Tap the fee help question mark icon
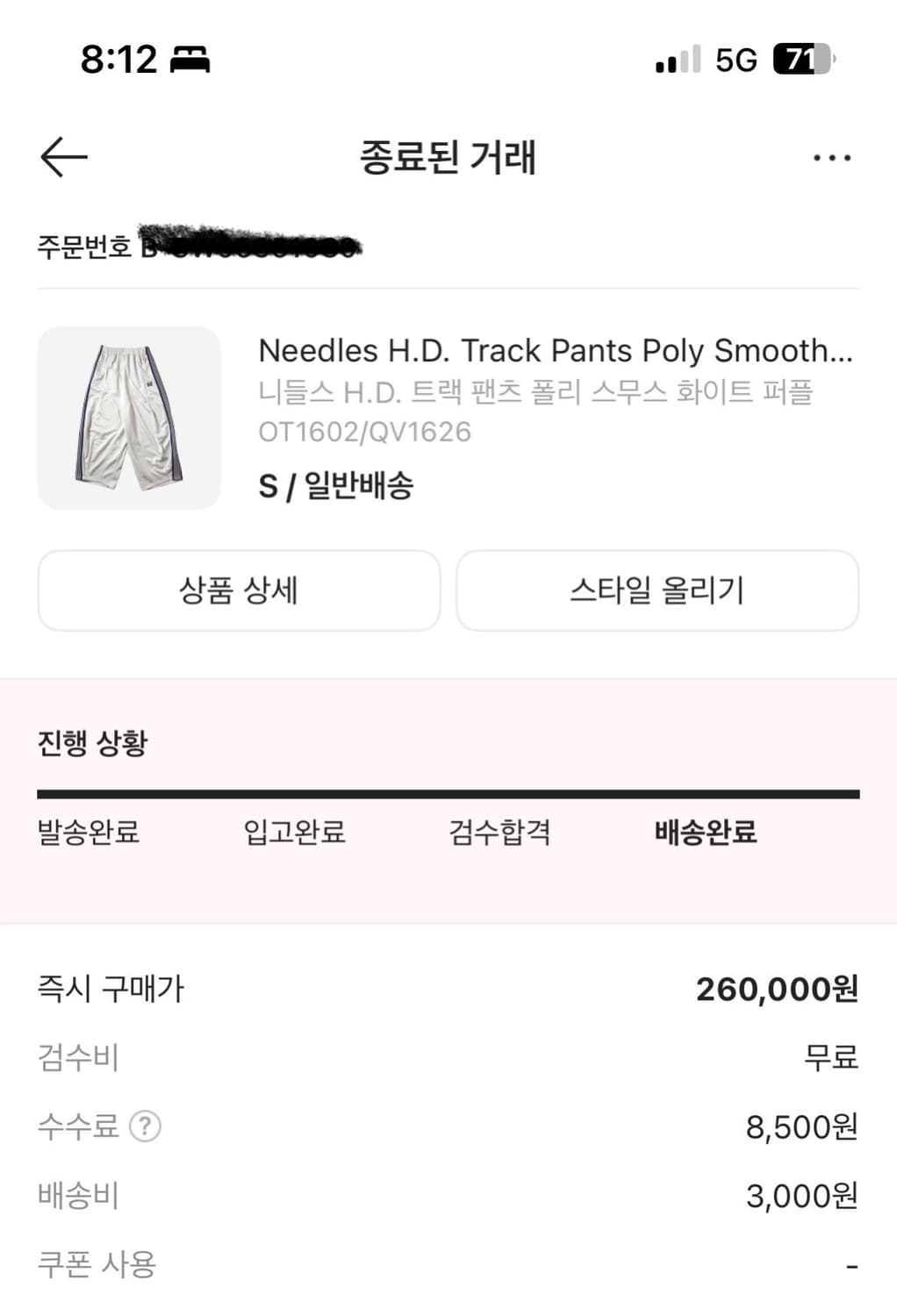Screen dimensions: 897x1316 coord(145,1126)
